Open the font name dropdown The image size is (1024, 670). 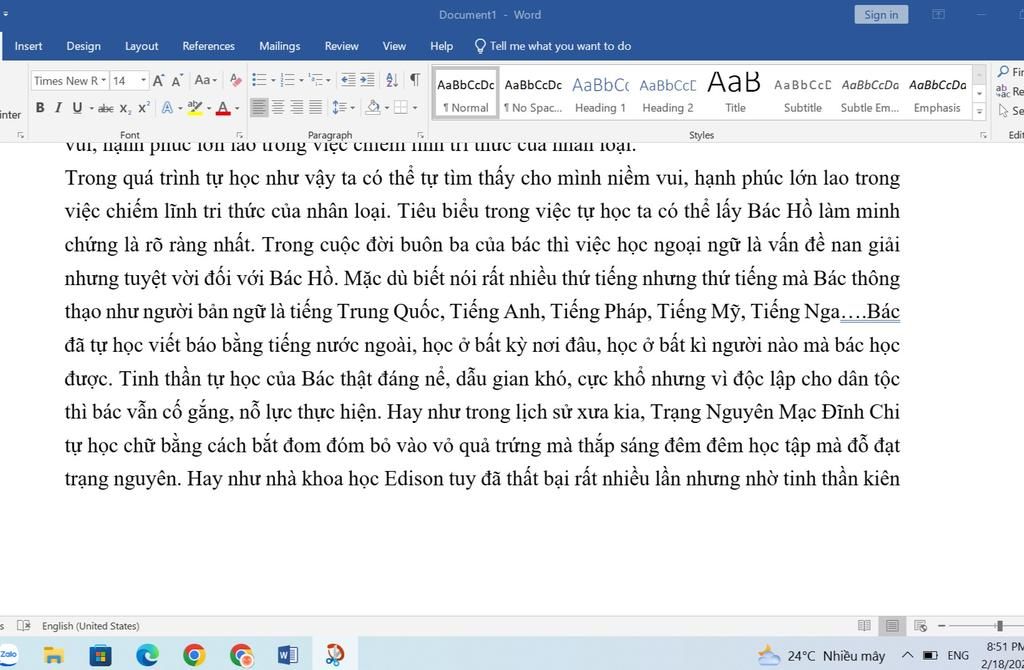(x=103, y=80)
